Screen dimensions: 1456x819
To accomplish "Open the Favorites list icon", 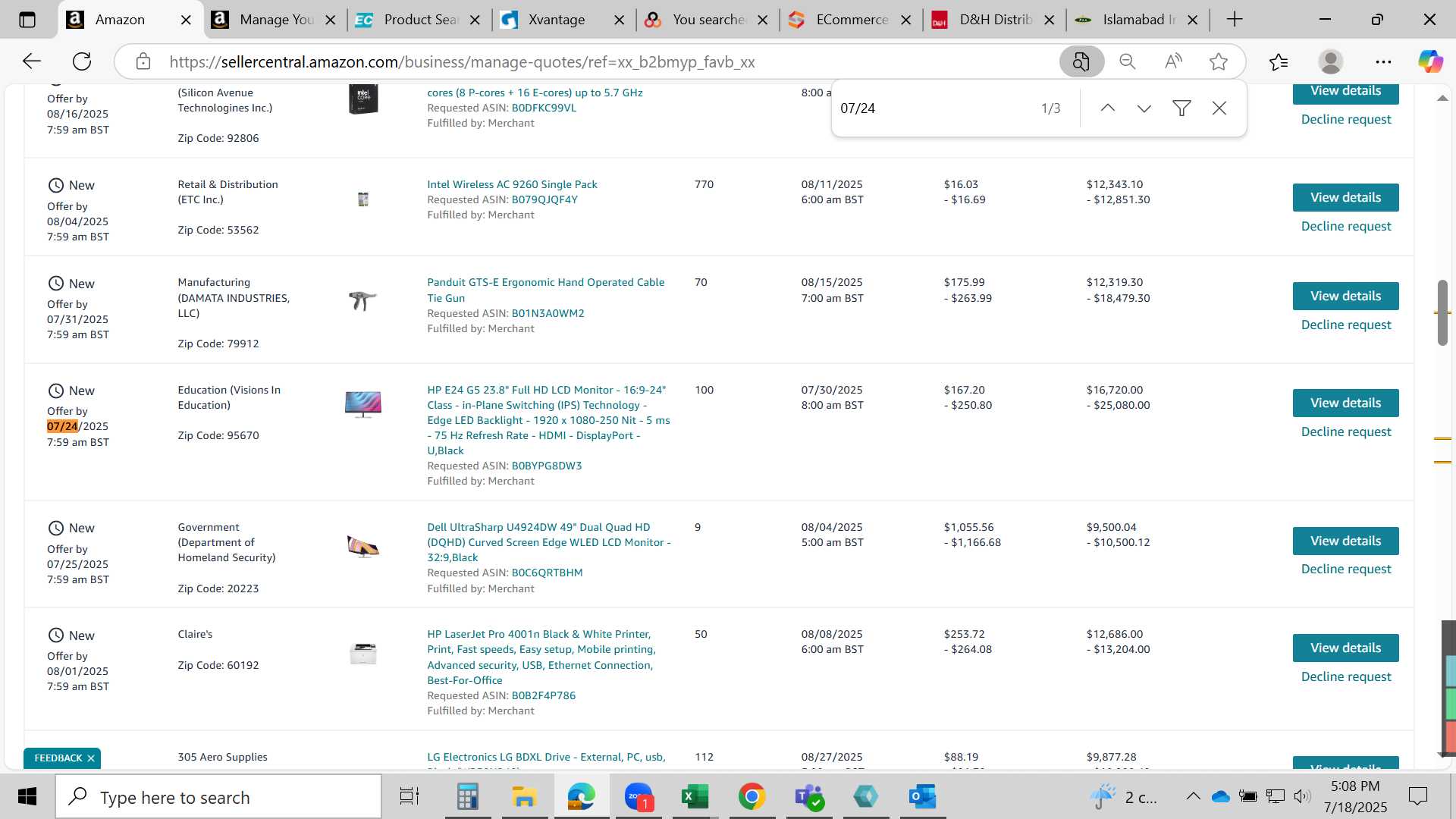I will tap(1279, 61).
